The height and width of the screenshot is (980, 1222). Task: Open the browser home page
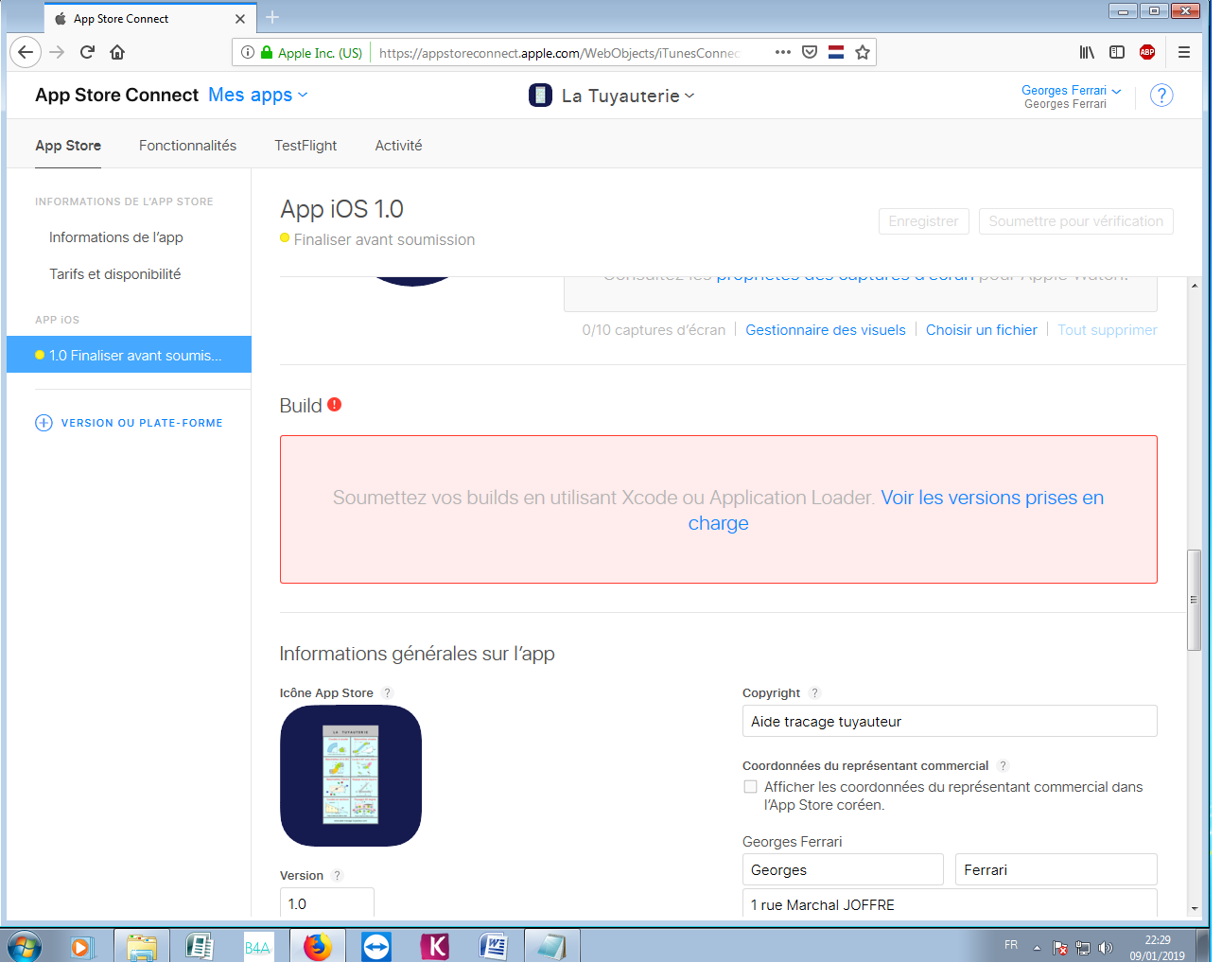pos(117,52)
